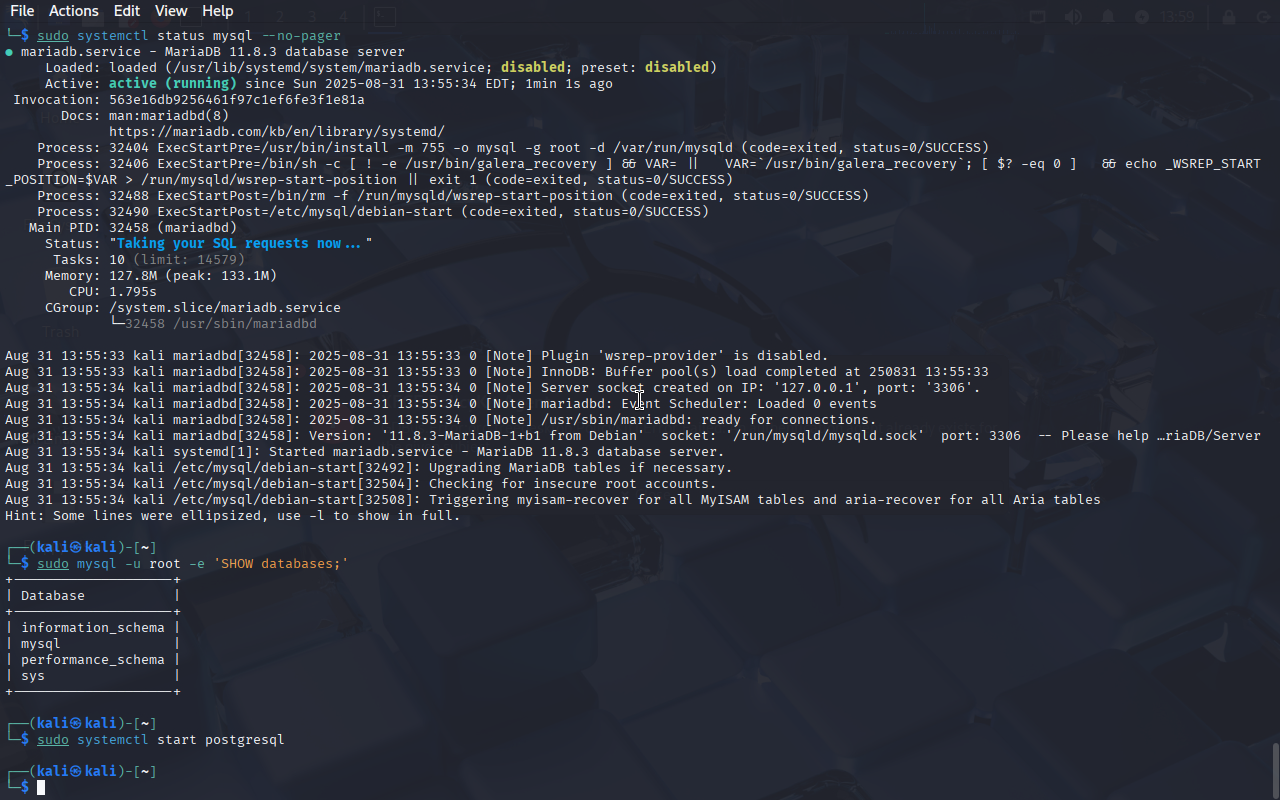The width and height of the screenshot is (1280, 800).
Task: Open the File menu
Action: [22, 11]
